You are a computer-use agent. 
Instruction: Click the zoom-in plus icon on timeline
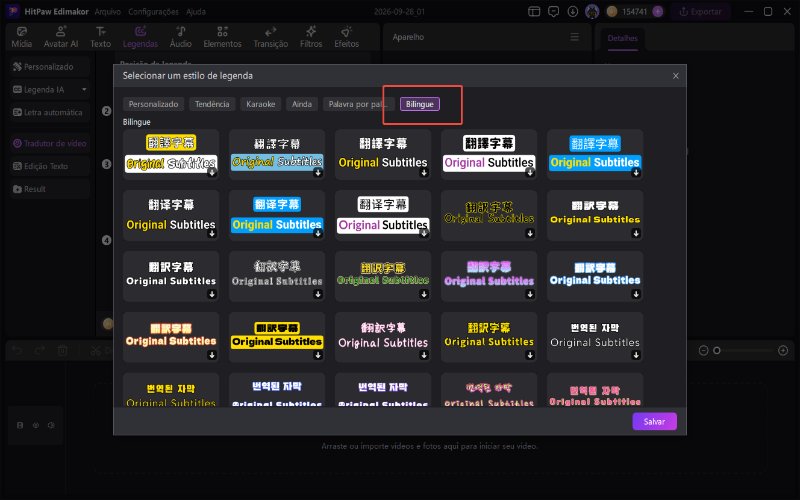783,351
